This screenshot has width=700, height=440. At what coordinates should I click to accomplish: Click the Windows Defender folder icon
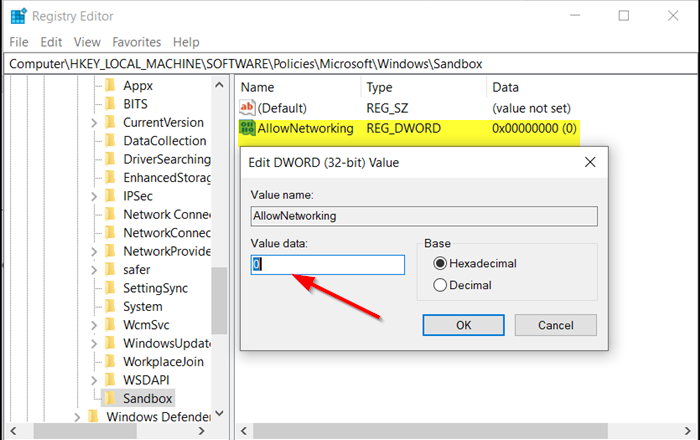(x=93, y=416)
